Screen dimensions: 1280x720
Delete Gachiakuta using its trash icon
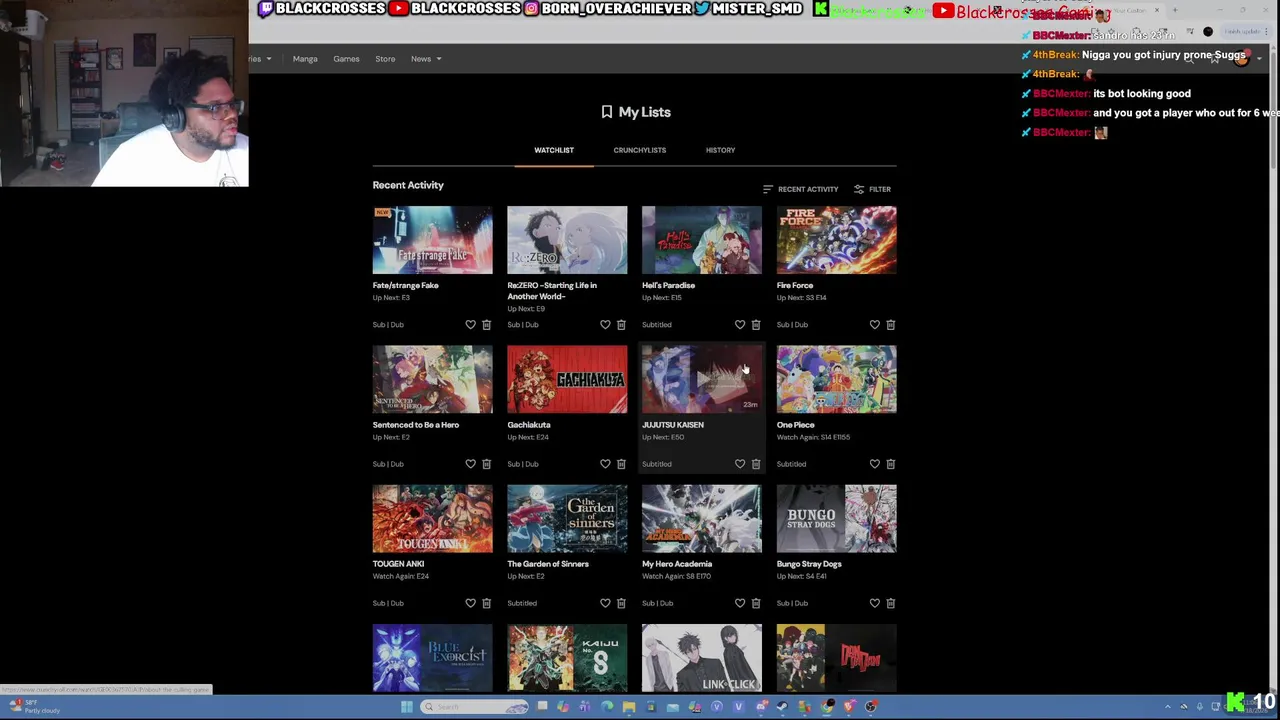click(621, 464)
